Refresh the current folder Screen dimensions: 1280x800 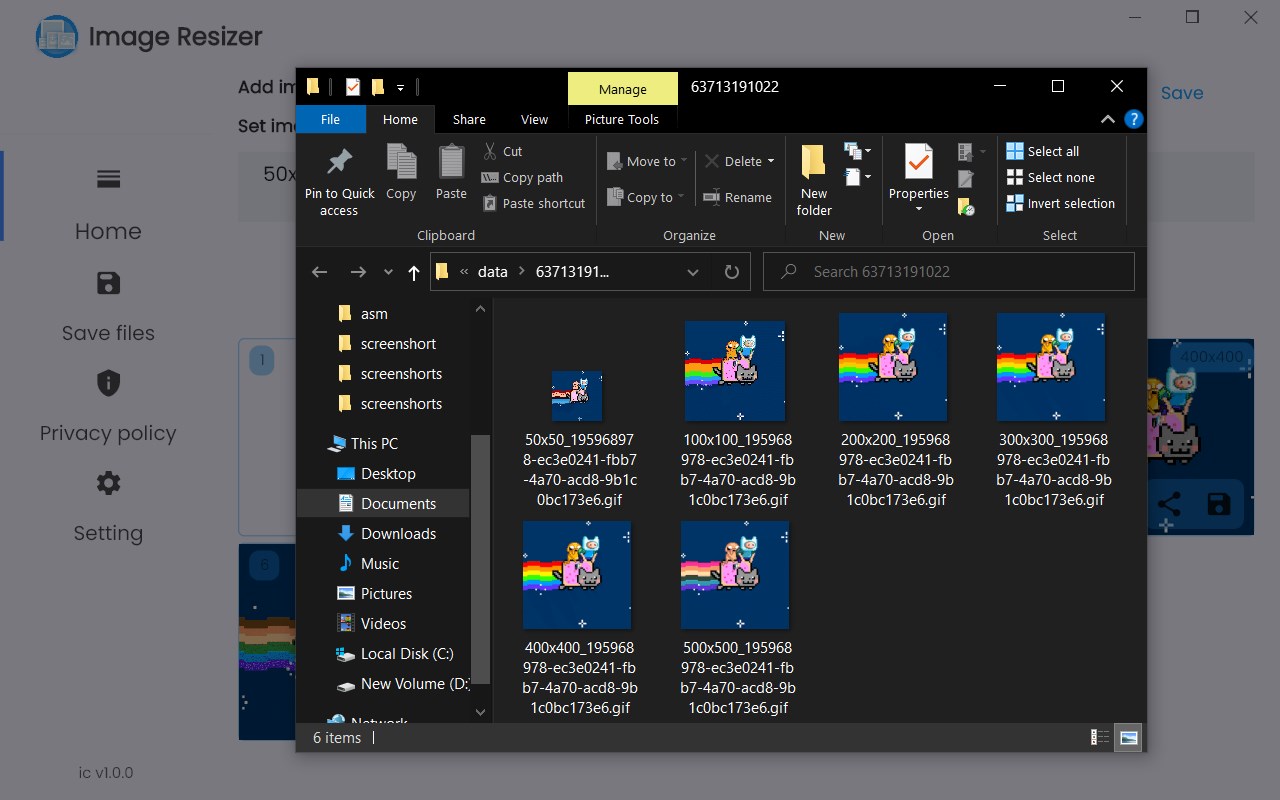(731, 272)
